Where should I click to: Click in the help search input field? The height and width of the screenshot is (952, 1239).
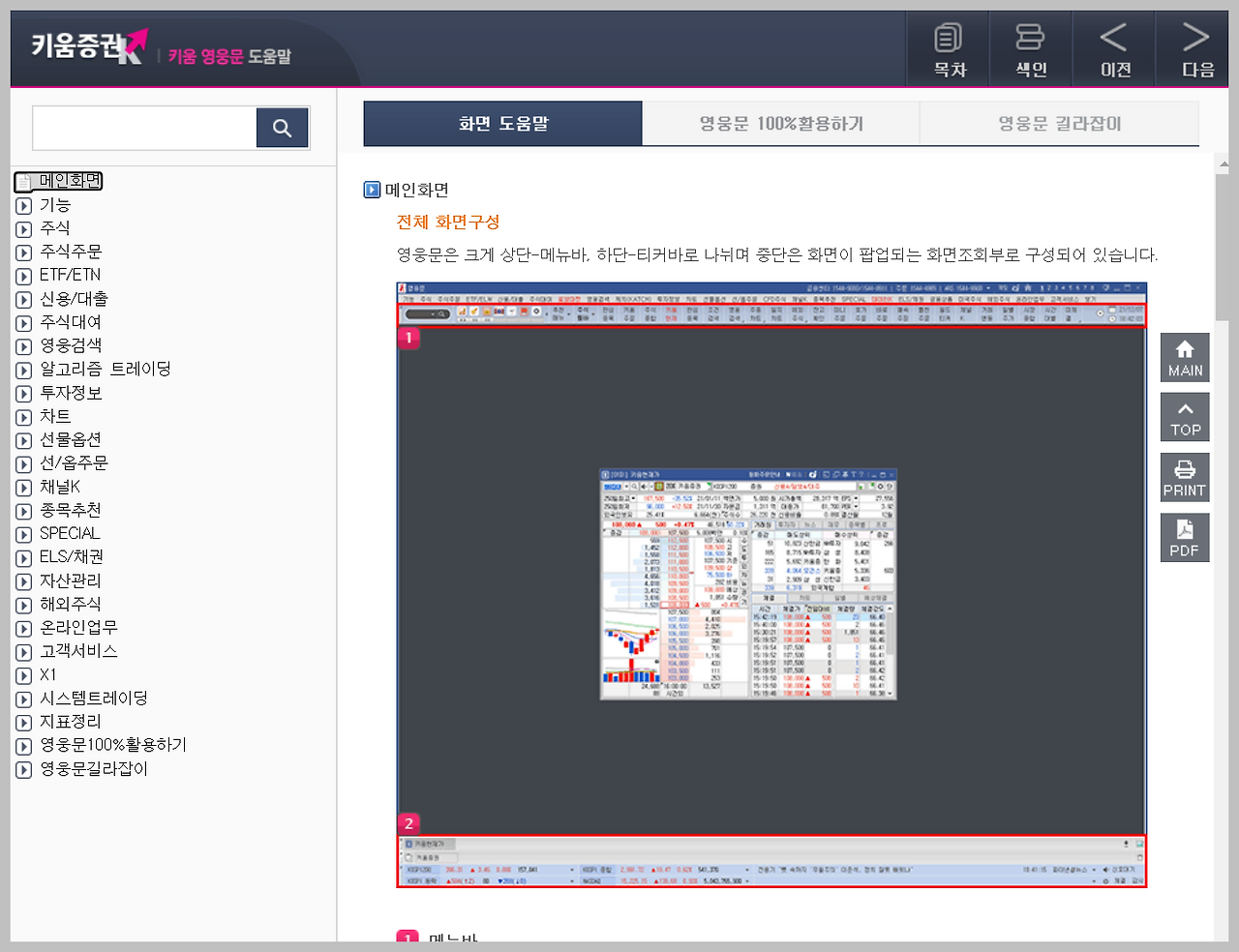pyautogui.click(x=144, y=128)
